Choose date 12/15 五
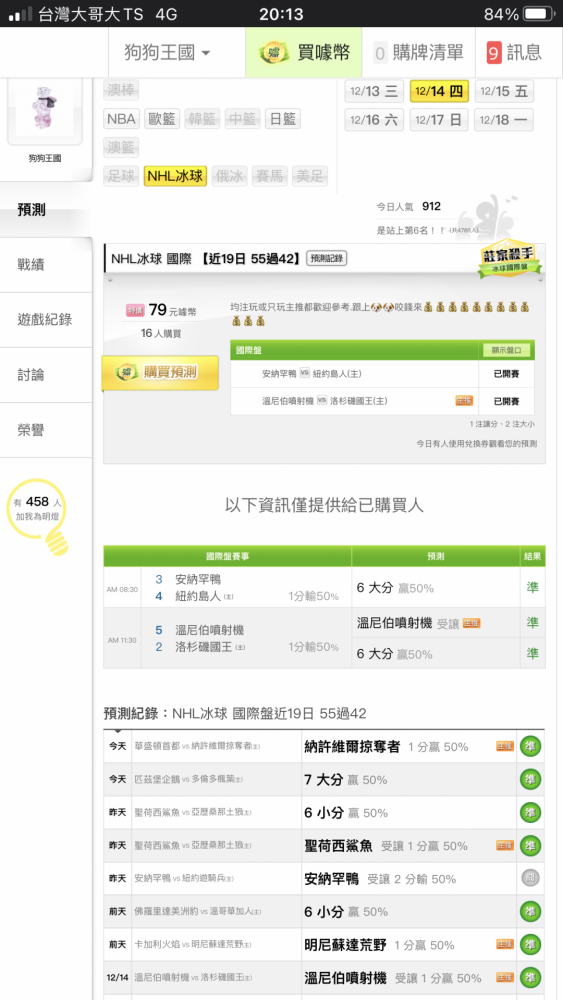 (x=504, y=91)
